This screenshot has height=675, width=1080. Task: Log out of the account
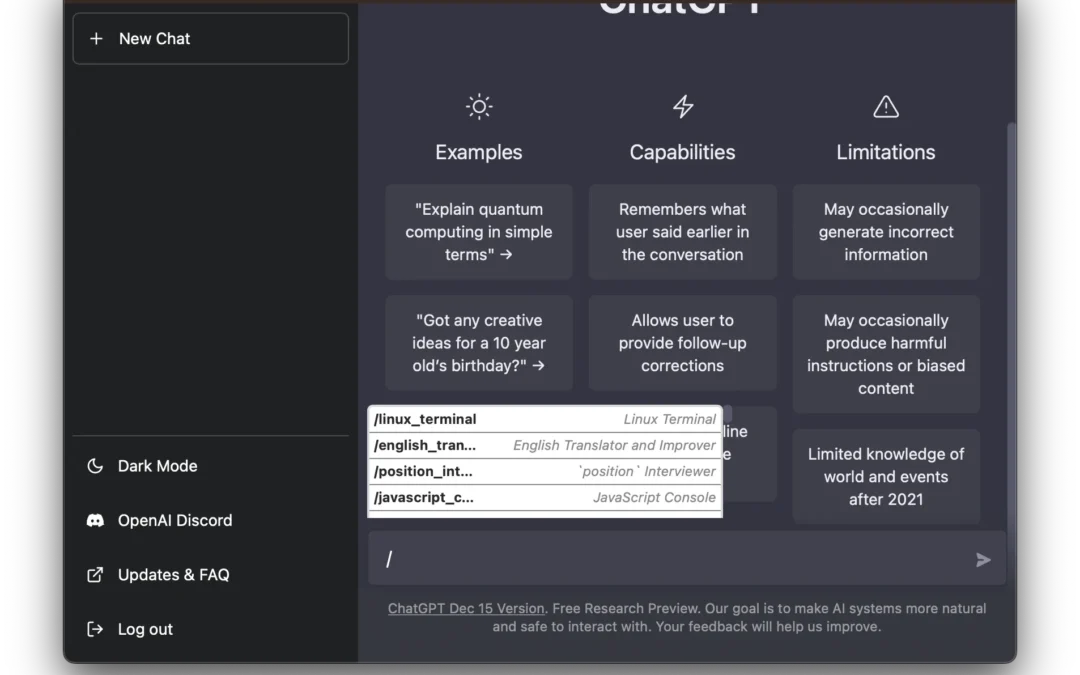pos(211,629)
